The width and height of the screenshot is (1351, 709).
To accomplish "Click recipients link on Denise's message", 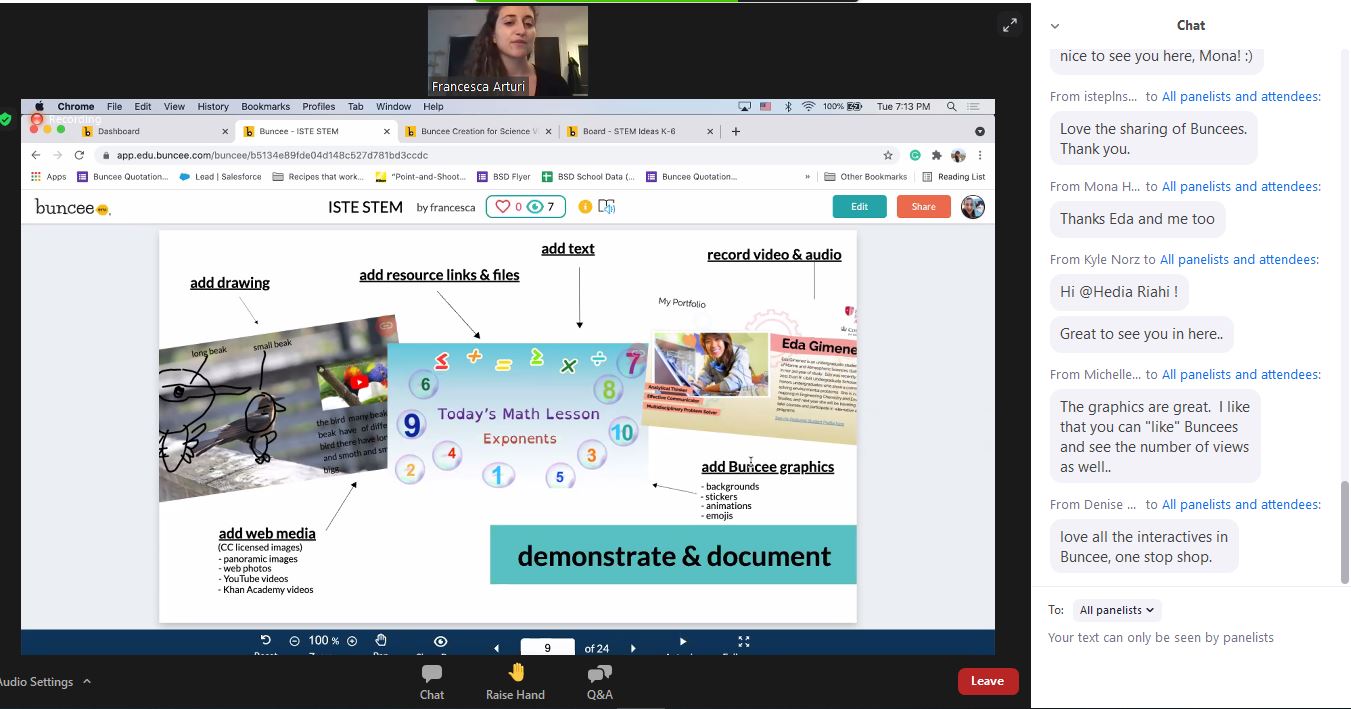I will coord(1241,505).
